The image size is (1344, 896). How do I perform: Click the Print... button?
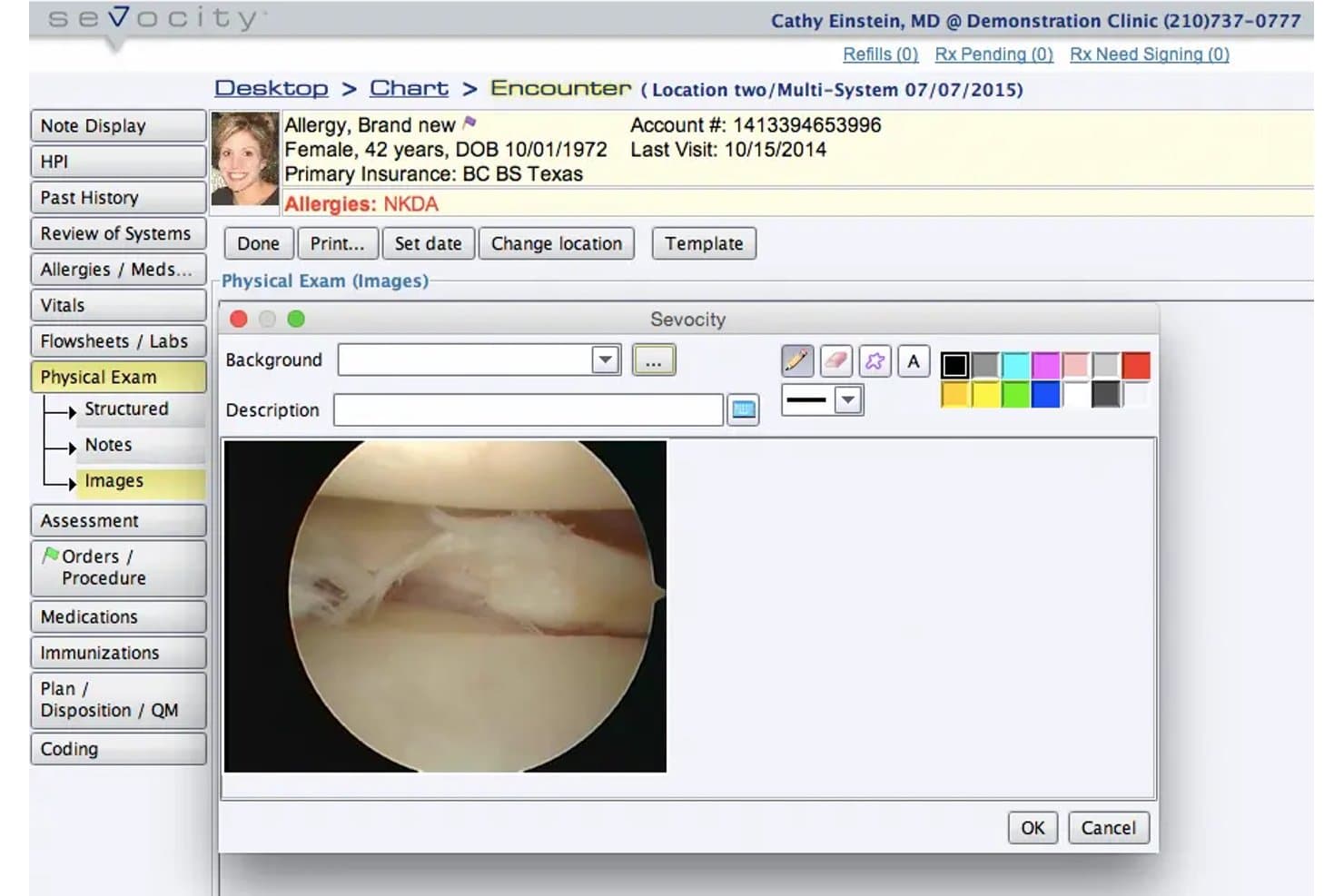click(x=337, y=243)
